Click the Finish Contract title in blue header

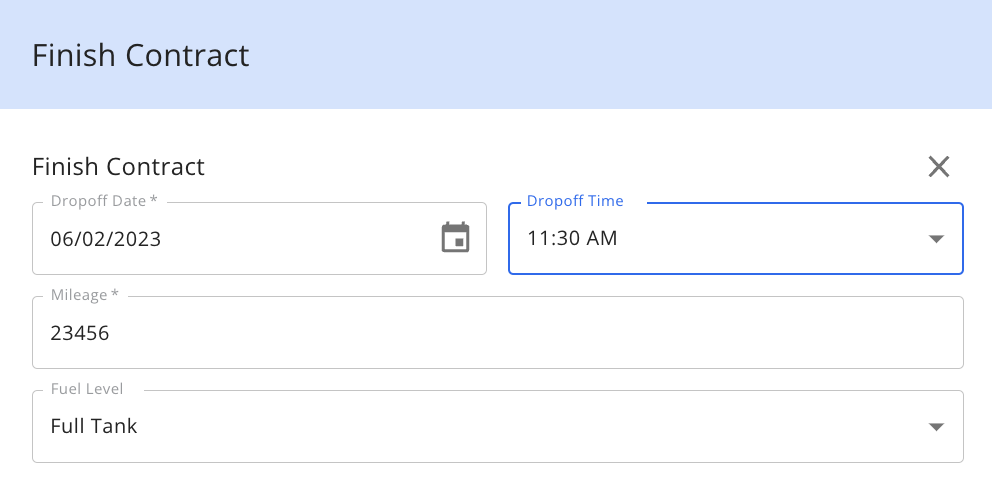(140, 56)
